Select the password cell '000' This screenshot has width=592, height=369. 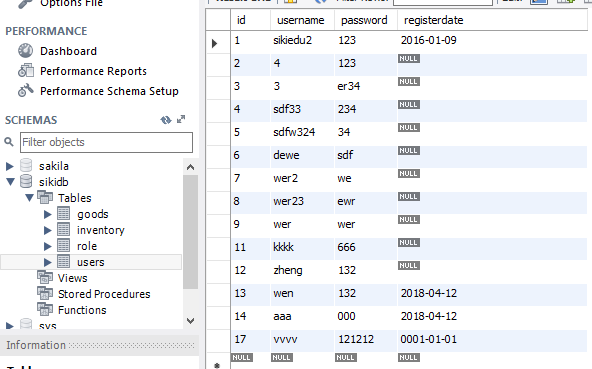click(365, 317)
